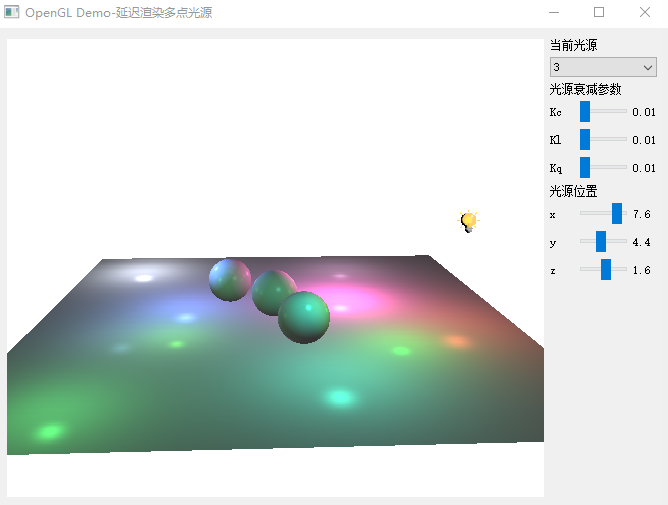This screenshot has height=505, width=668.
Task: Click the 光源衰减参数 label
Action: click(x=585, y=89)
